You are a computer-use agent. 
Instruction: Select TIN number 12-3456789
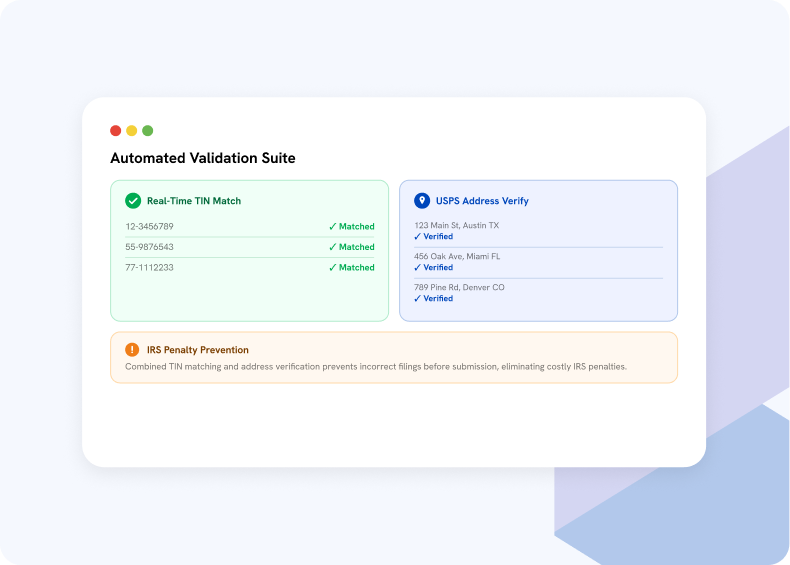(149, 226)
